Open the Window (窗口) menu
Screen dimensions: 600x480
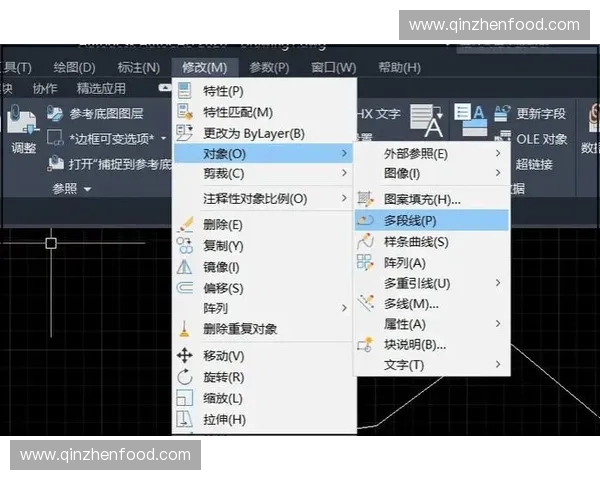tap(334, 67)
